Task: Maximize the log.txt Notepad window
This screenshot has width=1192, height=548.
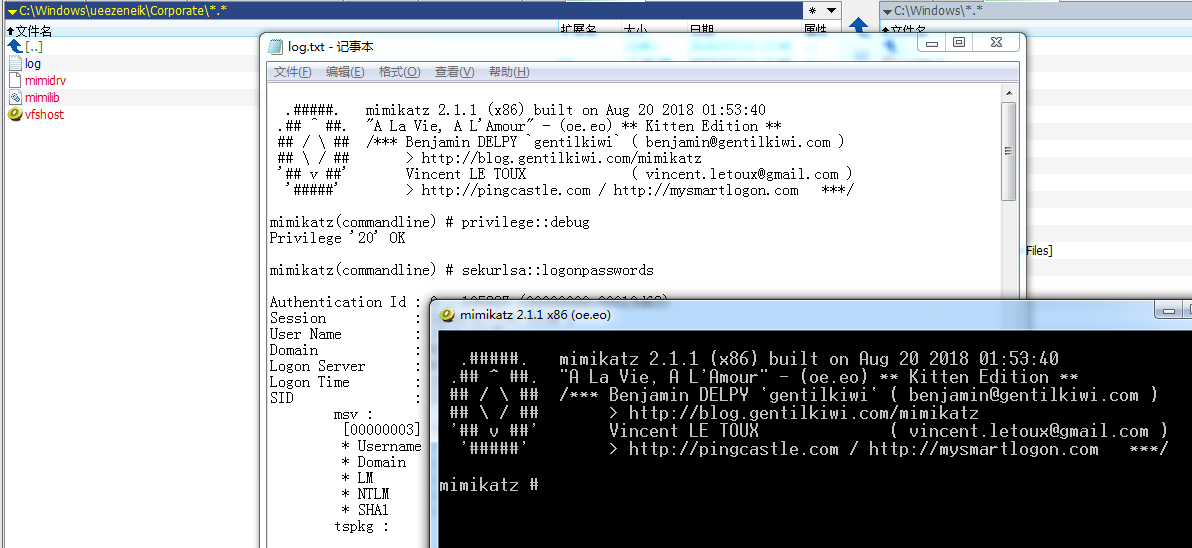Action: click(x=959, y=43)
